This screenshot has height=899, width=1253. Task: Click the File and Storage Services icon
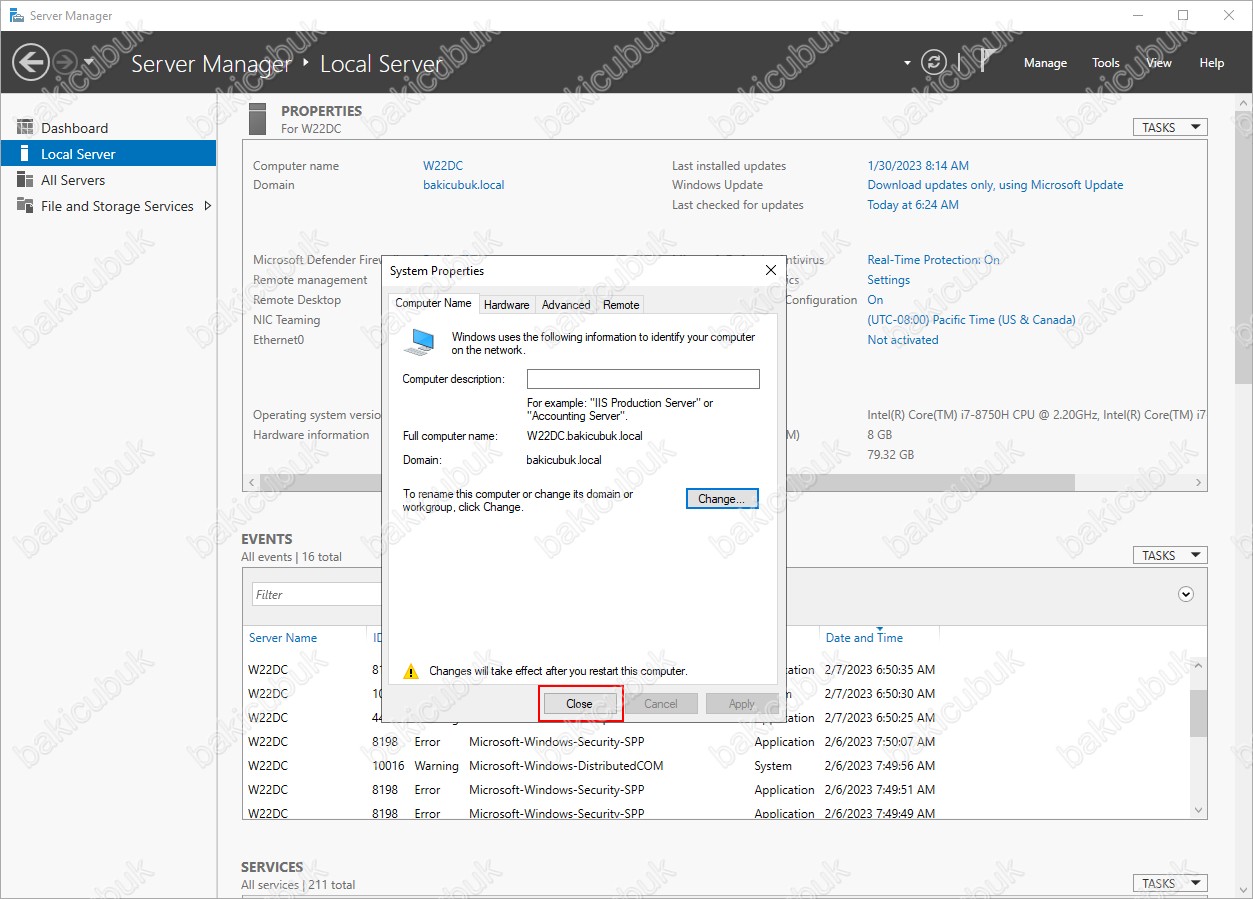[25, 206]
